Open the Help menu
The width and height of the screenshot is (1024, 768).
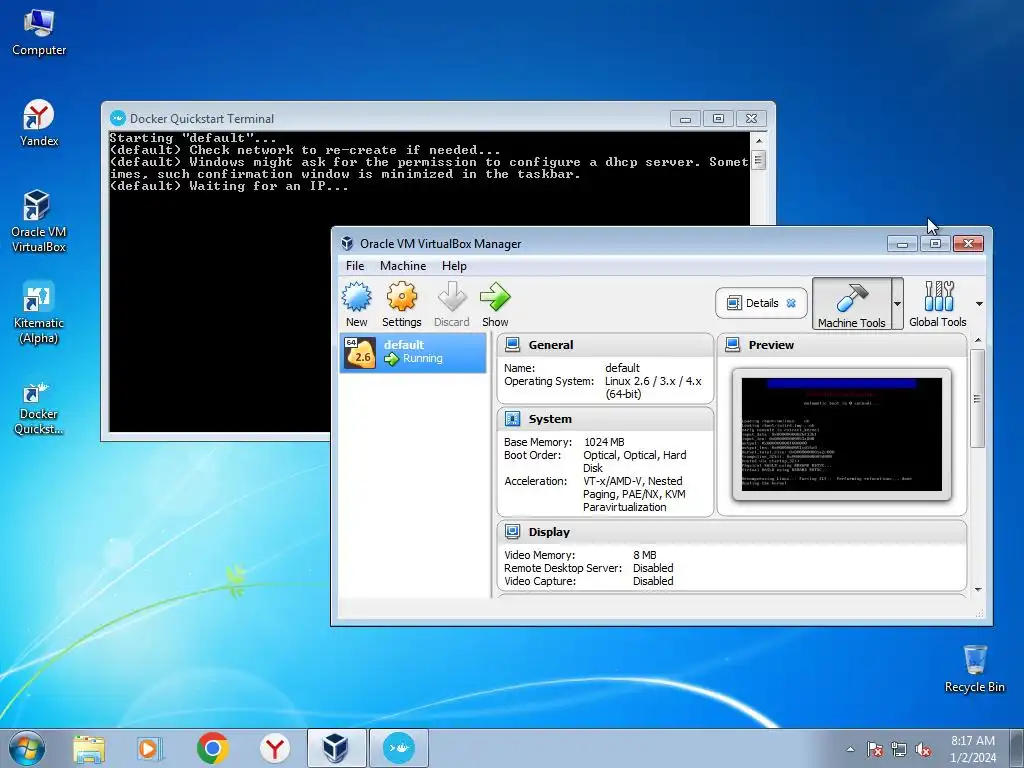point(454,266)
